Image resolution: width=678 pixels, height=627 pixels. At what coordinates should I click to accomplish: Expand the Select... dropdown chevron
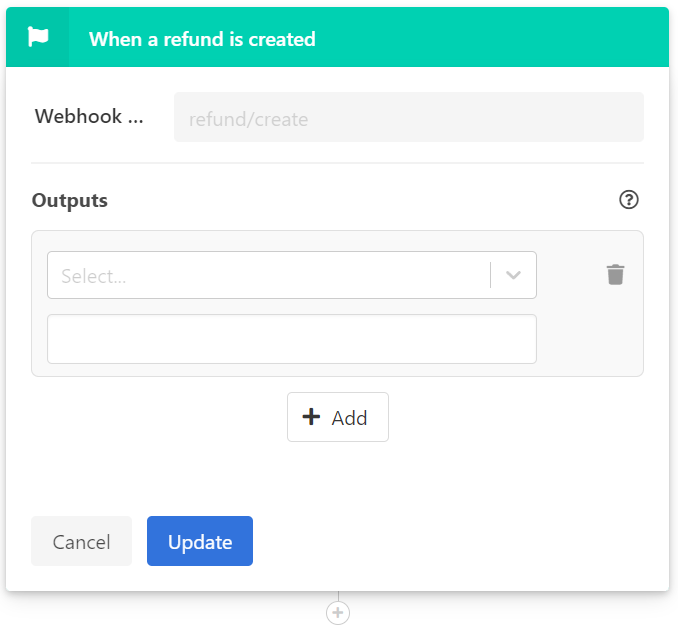[x=513, y=275]
